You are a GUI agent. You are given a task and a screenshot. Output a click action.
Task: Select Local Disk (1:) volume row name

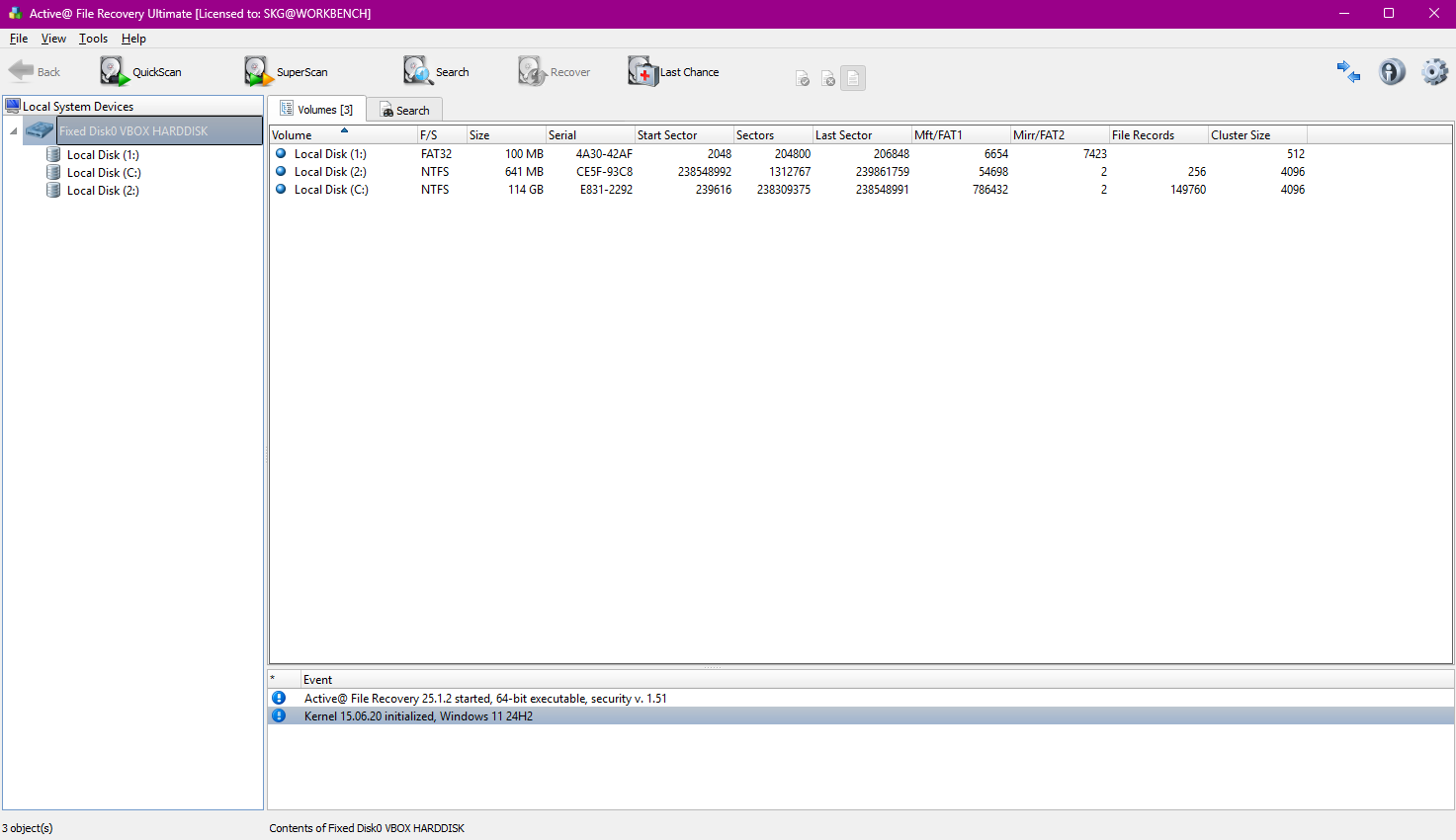pyautogui.click(x=330, y=153)
